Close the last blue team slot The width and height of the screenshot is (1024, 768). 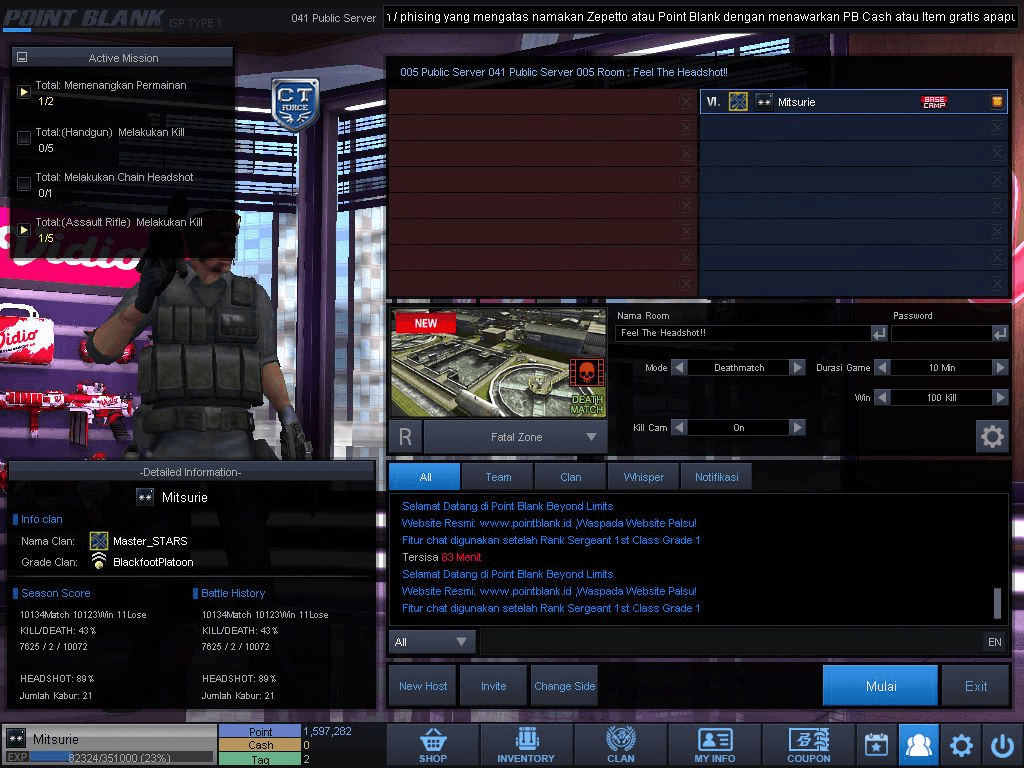click(997, 283)
